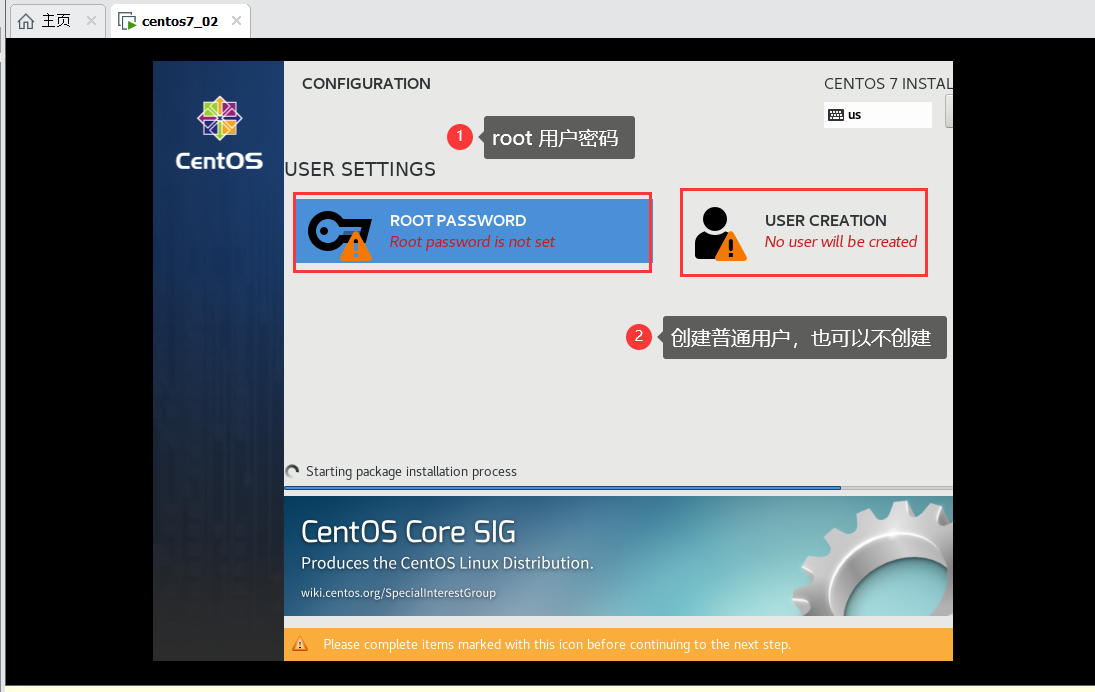Click the CentOS logo in sidebar
1095x692 pixels.
click(219, 134)
